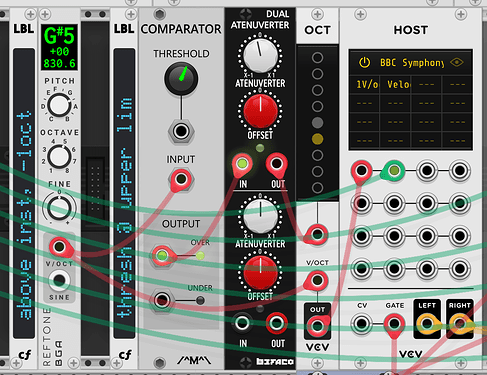Click the Host LEFT audio output jack
This screenshot has width=487, height=375.
point(427,323)
